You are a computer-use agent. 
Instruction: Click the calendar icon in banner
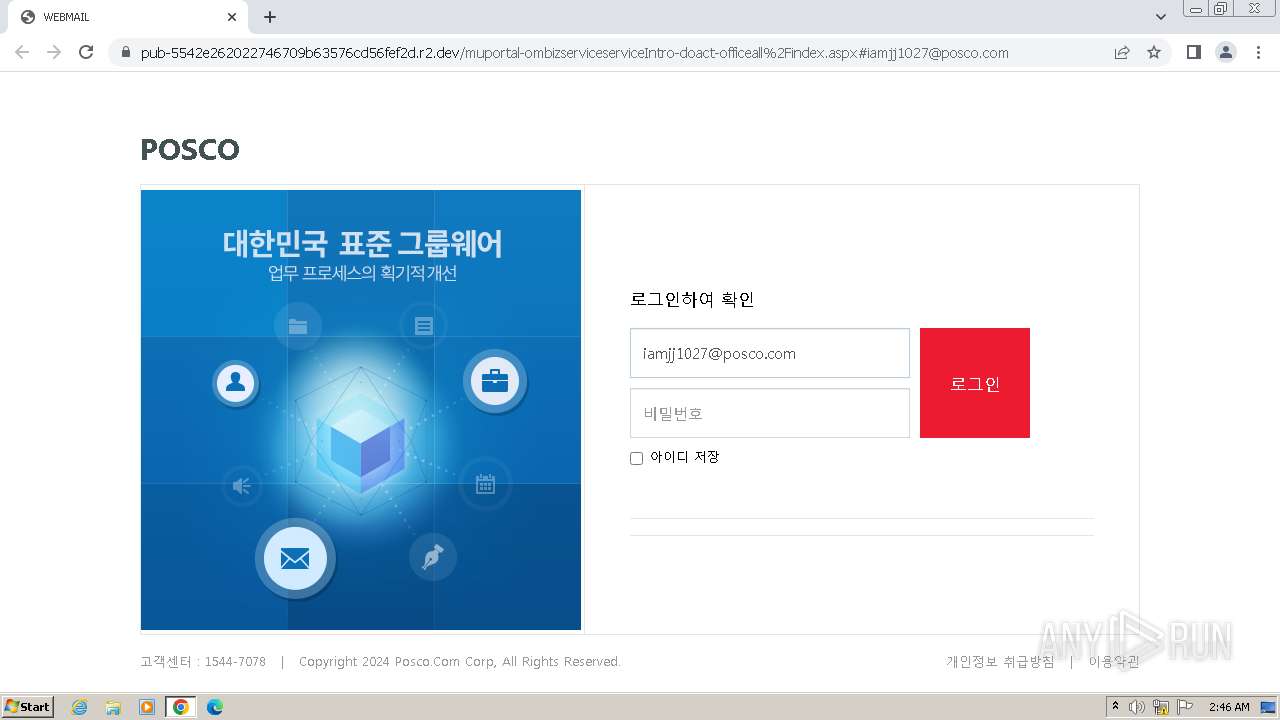coord(485,485)
